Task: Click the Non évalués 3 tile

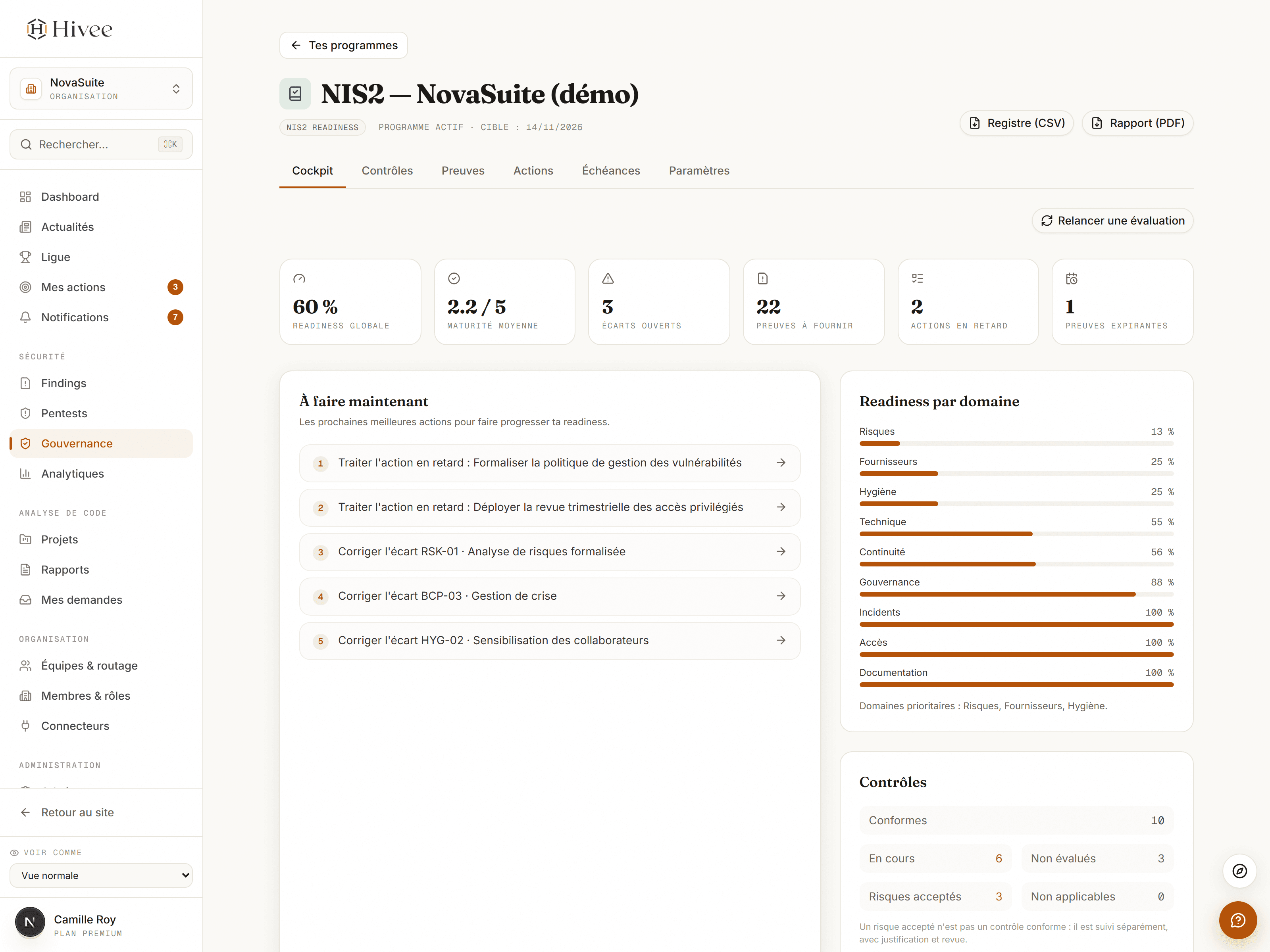Action: pyautogui.click(x=1097, y=859)
